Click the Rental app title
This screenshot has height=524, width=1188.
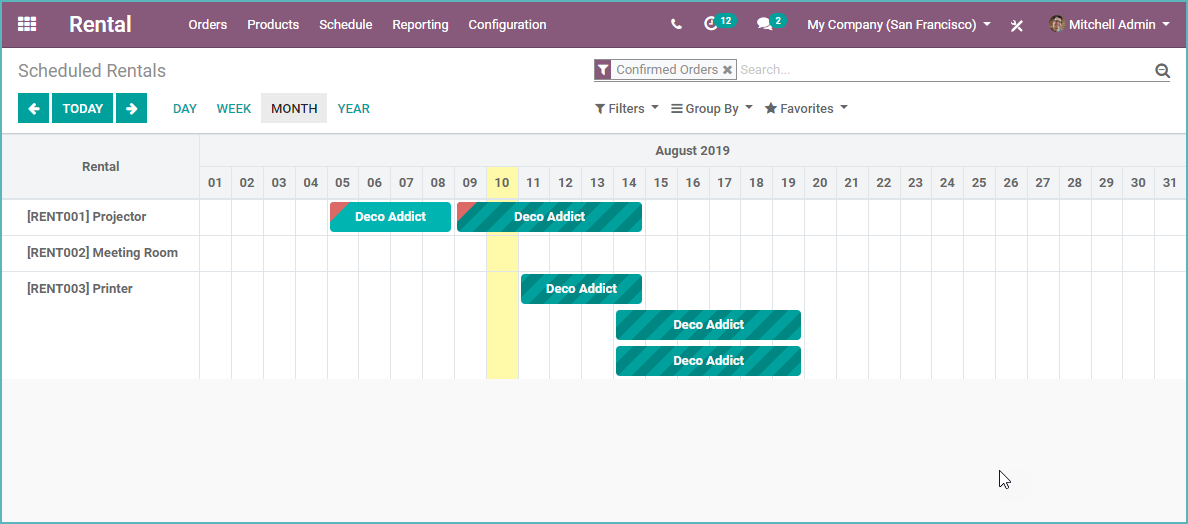coord(100,24)
